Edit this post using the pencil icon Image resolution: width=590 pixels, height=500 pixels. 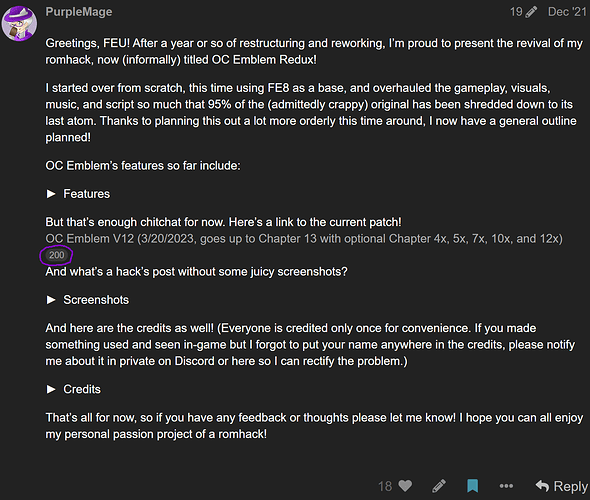[x=439, y=486]
